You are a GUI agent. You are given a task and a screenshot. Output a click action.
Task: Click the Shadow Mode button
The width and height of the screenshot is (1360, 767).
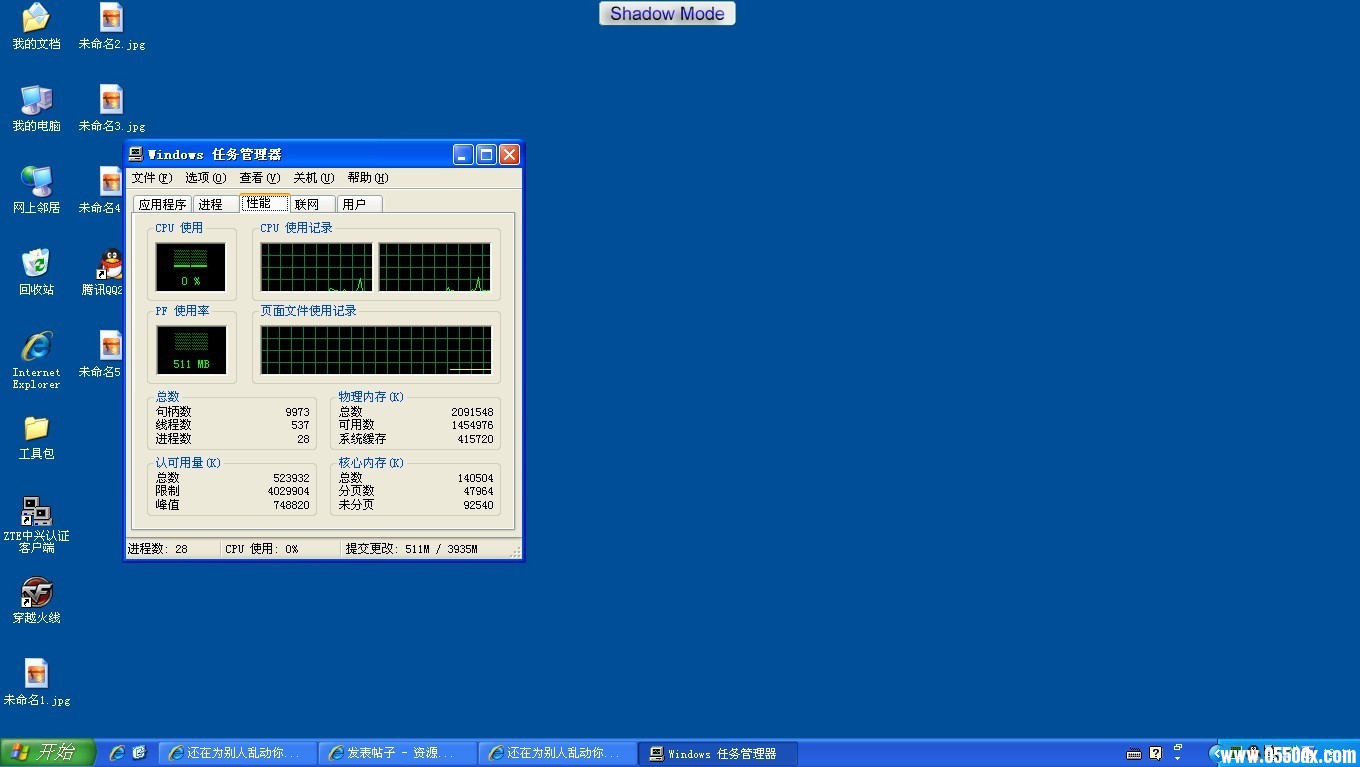point(667,13)
